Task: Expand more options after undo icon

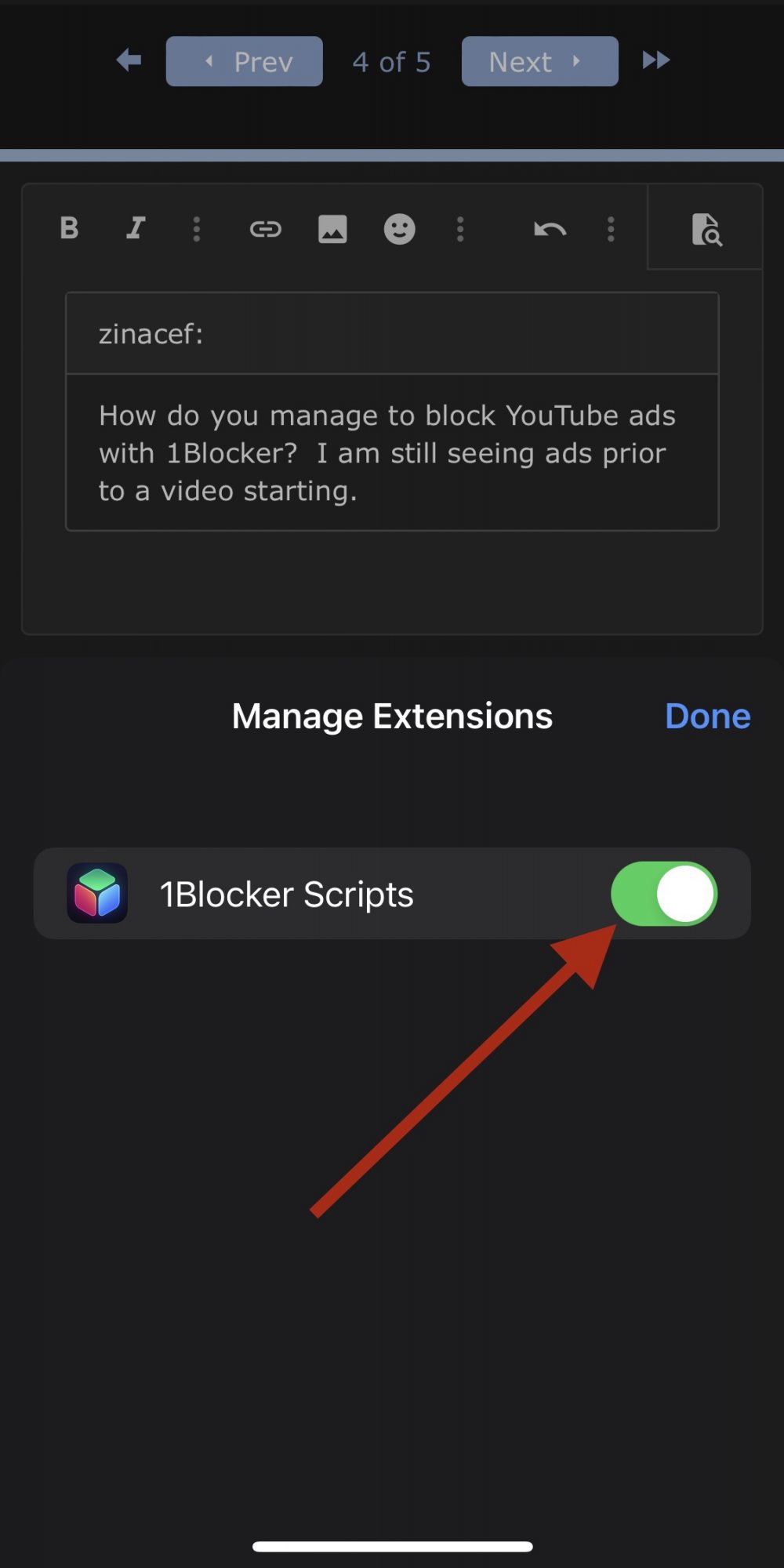Action: (611, 229)
